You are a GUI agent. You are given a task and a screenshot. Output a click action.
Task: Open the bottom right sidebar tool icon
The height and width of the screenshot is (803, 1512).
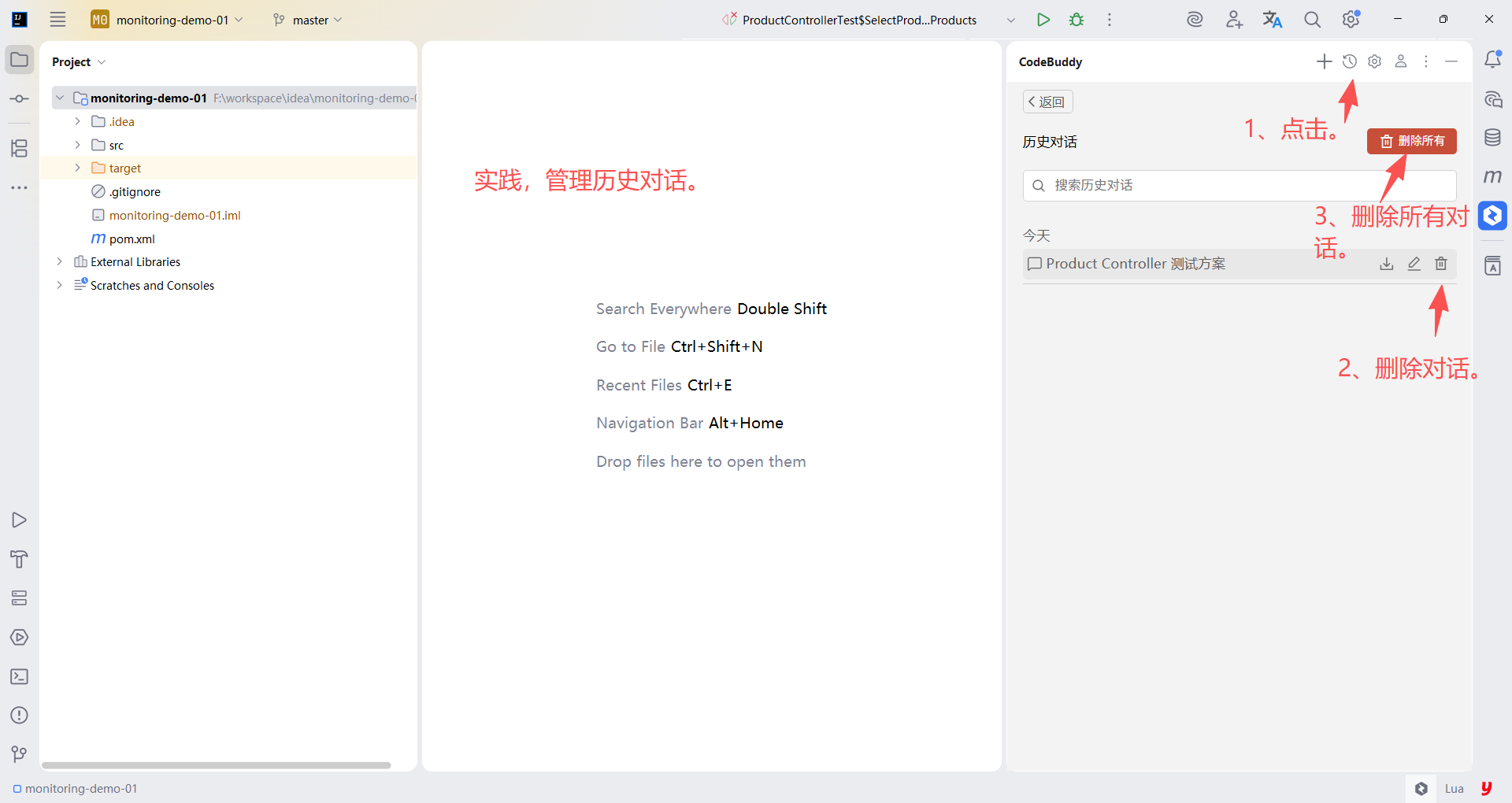pyautogui.click(x=1492, y=265)
